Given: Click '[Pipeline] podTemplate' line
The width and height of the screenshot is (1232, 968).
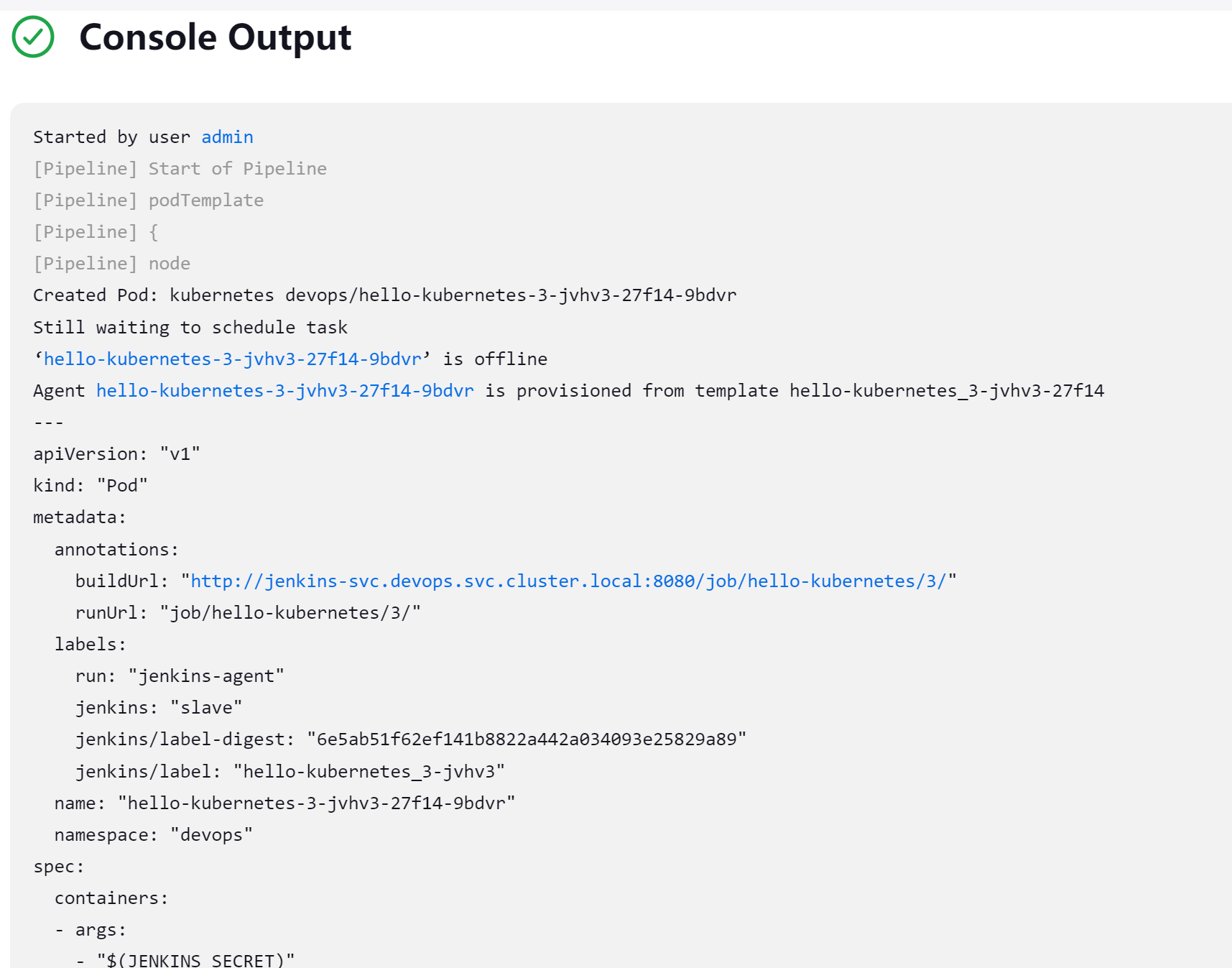Looking at the screenshot, I should [x=149, y=200].
